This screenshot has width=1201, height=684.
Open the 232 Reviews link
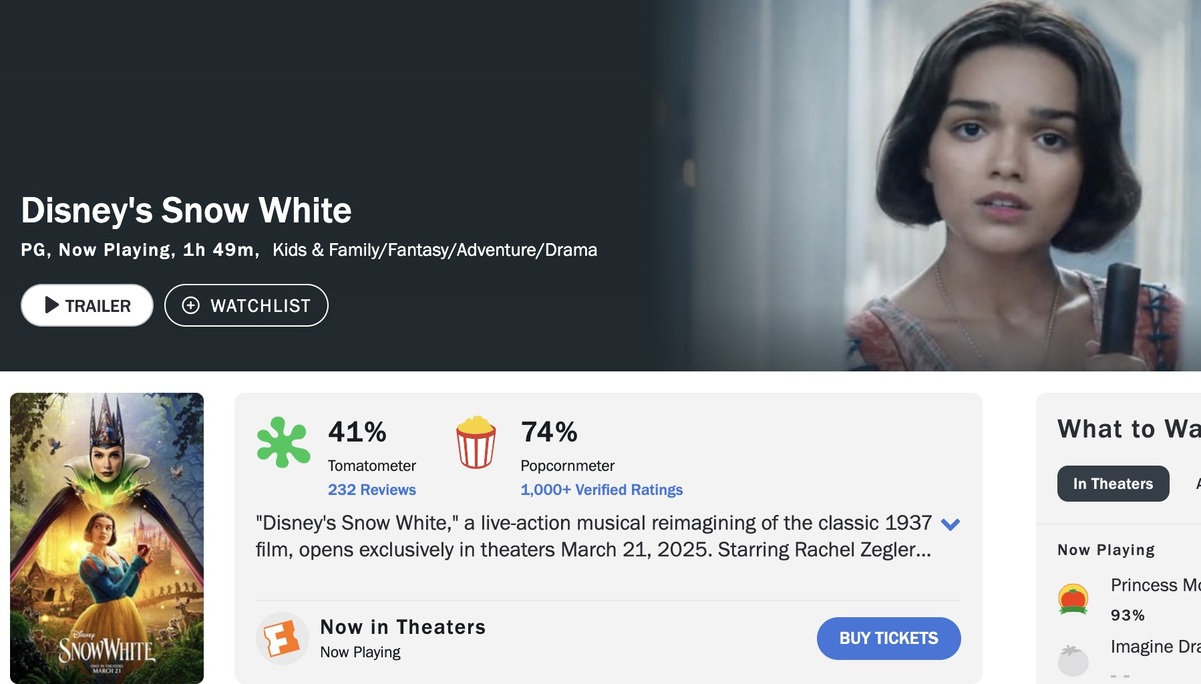(x=372, y=489)
